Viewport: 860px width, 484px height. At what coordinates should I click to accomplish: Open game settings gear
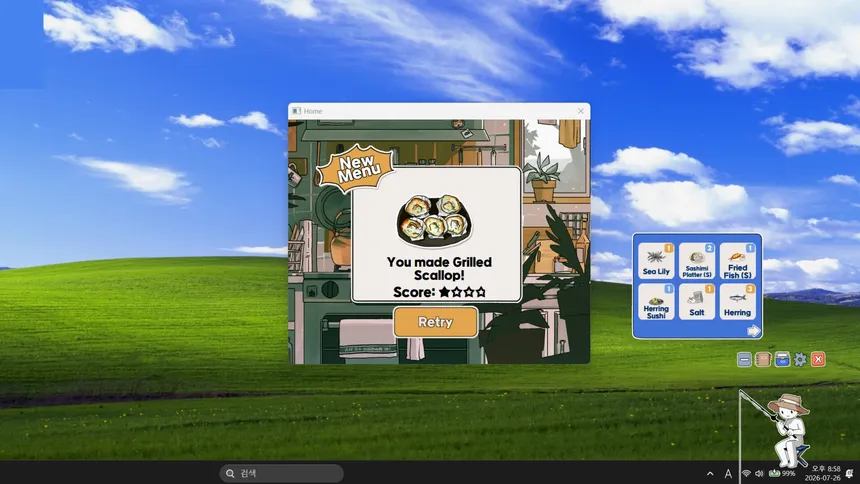[800, 359]
